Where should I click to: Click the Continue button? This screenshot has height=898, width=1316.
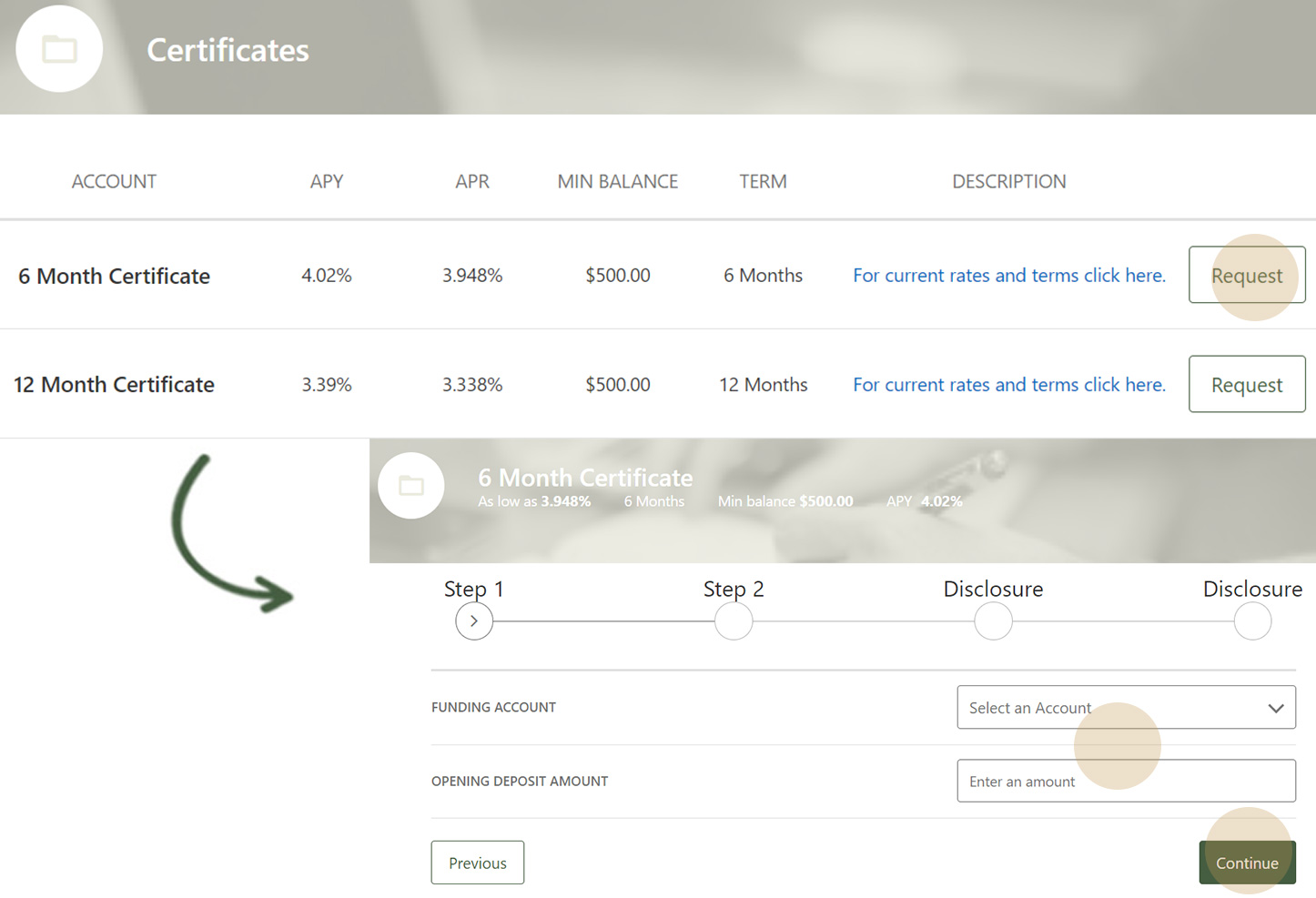pos(1247,863)
